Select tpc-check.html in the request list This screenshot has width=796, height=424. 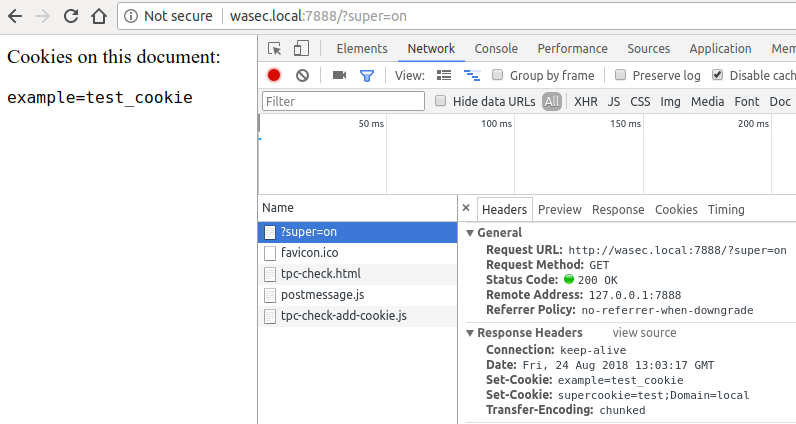click(x=320, y=274)
